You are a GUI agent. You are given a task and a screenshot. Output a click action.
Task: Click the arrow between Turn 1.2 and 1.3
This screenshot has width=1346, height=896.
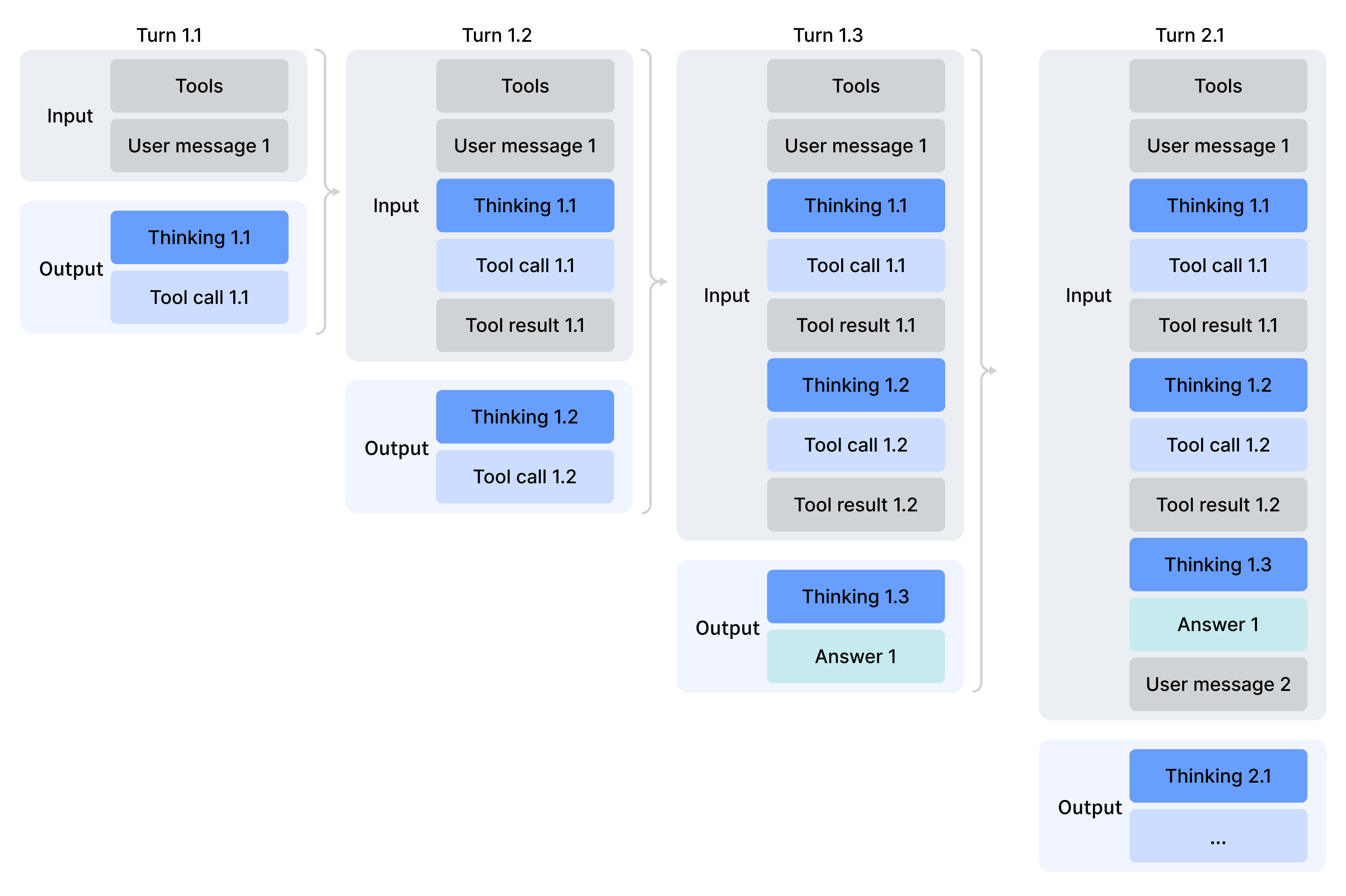(660, 281)
